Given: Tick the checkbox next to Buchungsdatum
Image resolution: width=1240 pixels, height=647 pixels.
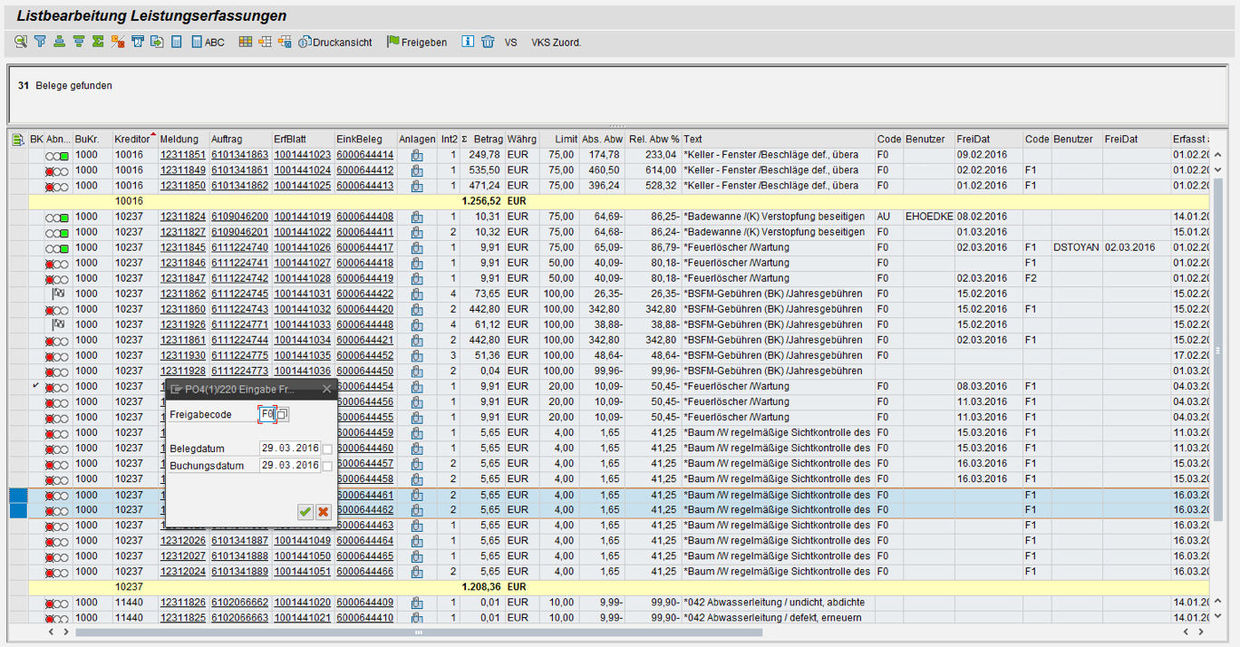Looking at the screenshot, I should pos(327,466).
